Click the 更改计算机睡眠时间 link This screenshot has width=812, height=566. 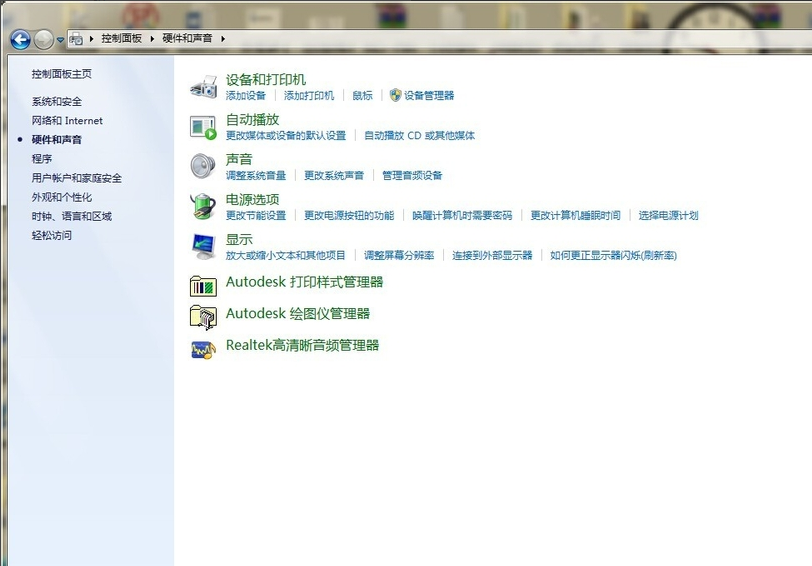click(x=575, y=215)
